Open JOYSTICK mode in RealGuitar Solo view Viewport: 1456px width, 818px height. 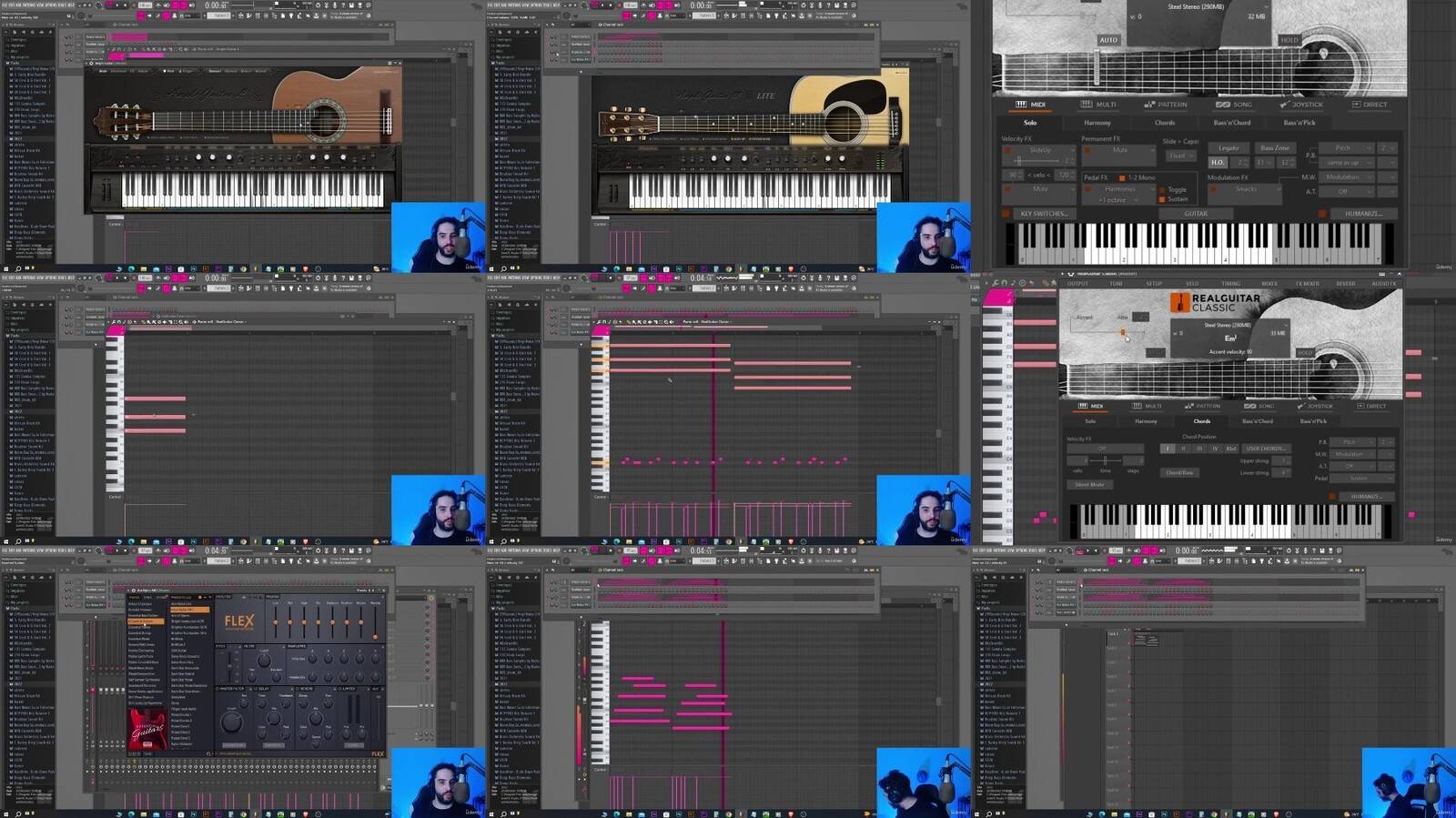click(x=1301, y=105)
